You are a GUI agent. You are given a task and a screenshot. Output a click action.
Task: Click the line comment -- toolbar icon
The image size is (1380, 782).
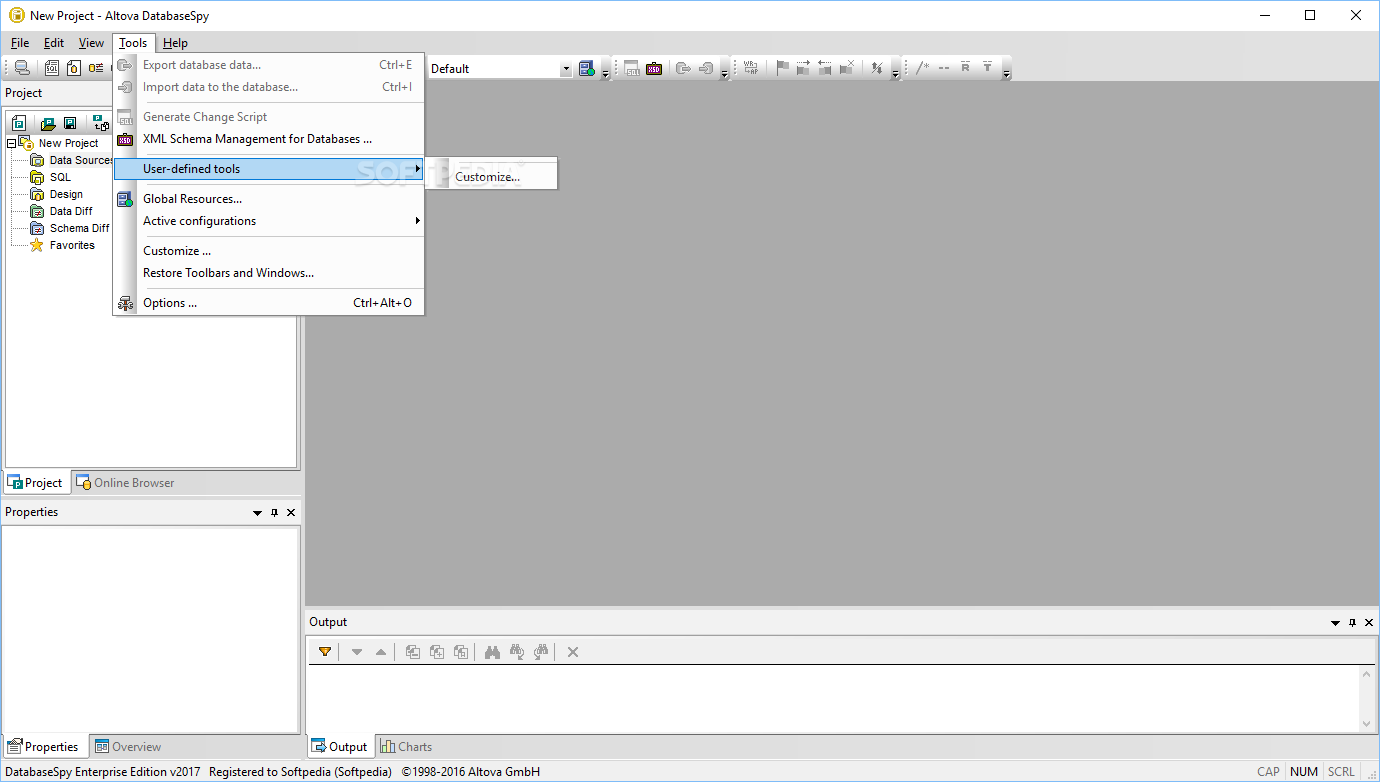pyautogui.click(x=943, y=68)
